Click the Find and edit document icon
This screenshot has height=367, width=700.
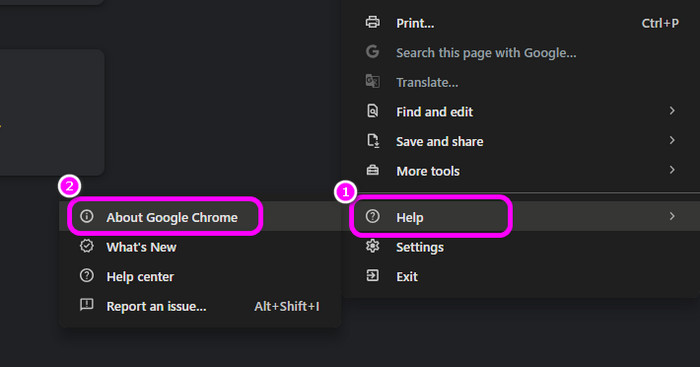372,111
